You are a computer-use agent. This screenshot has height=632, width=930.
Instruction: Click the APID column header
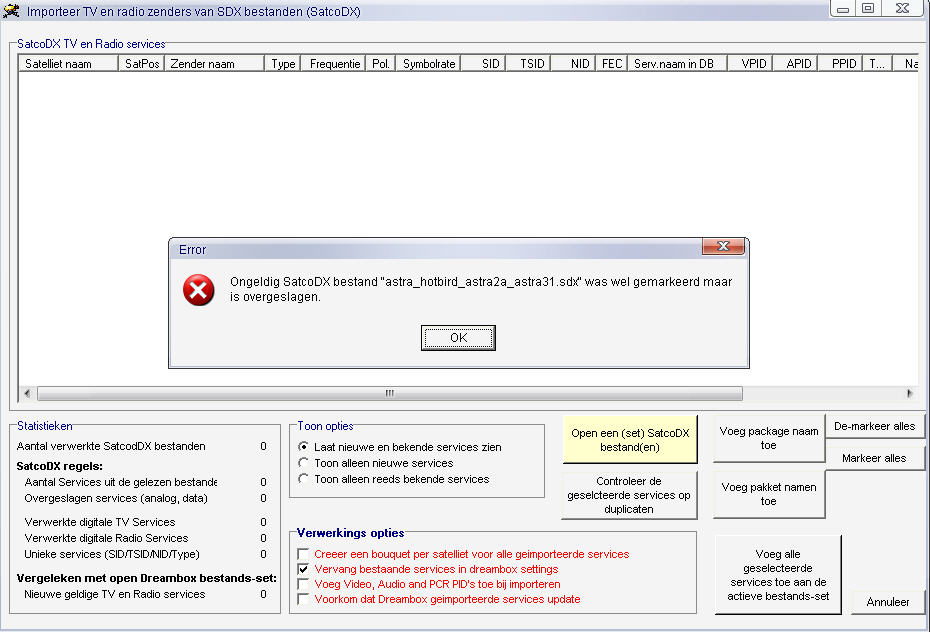click(795, 63)
